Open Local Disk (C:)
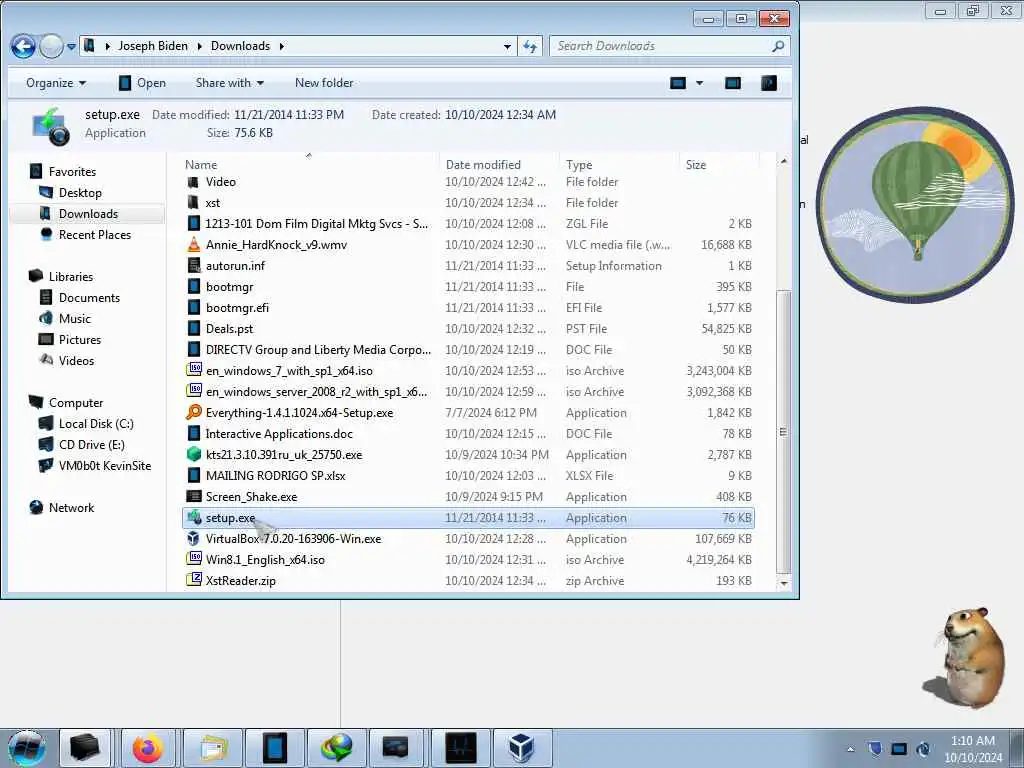This screenshot has width=1024, height=768. 96,424
